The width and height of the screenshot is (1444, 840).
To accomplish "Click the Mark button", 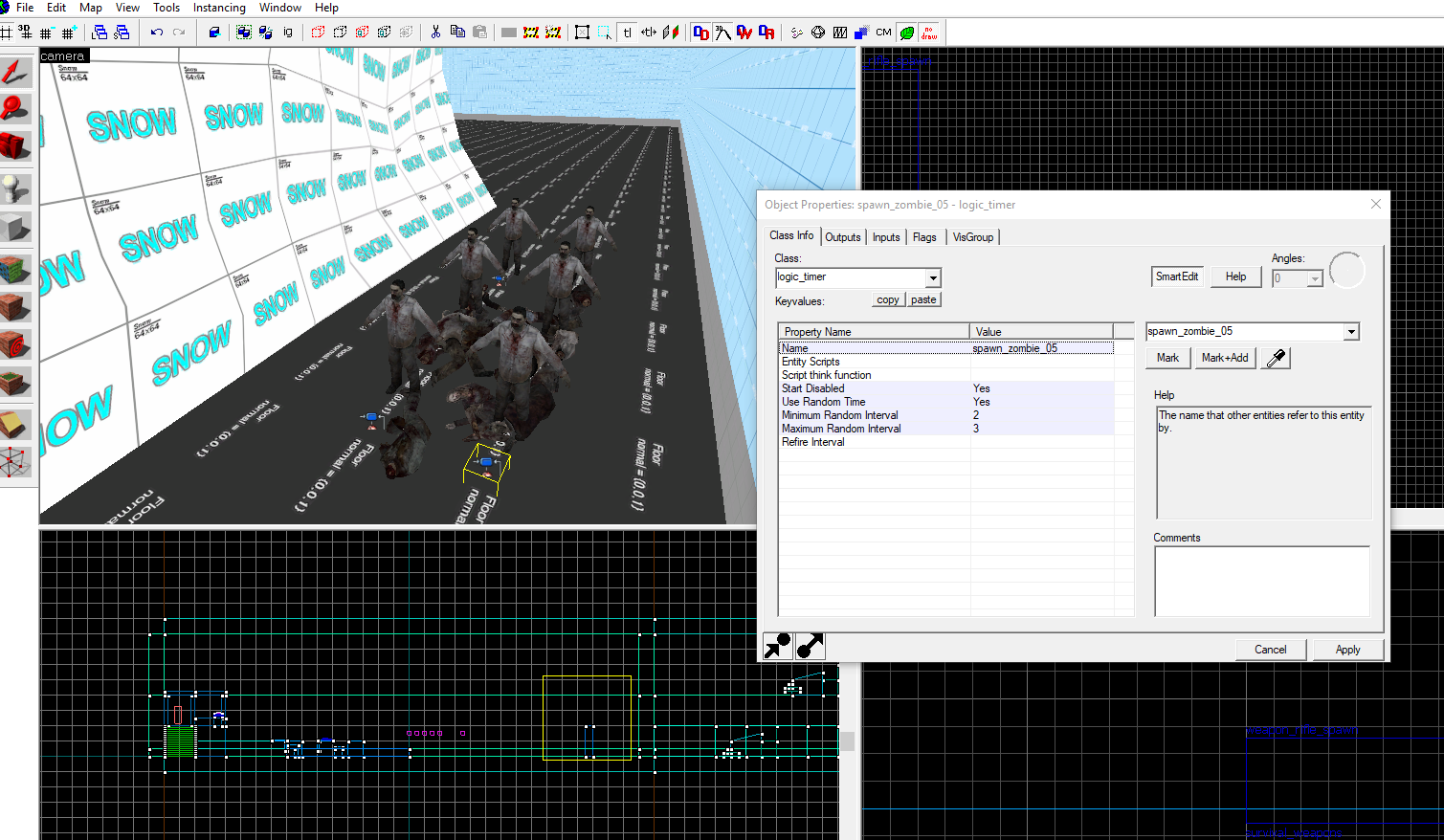I will pos(1167,358).
